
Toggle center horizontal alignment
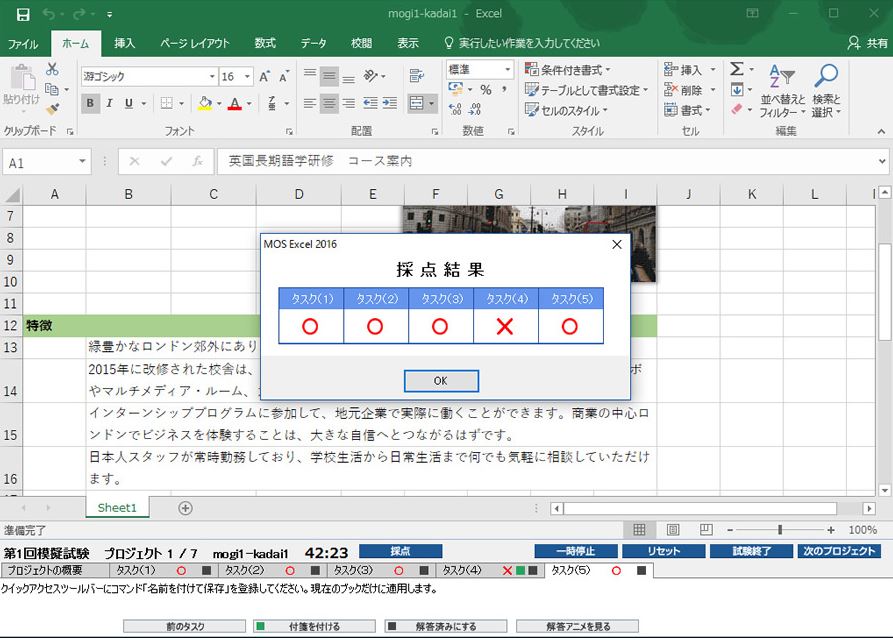329,103
